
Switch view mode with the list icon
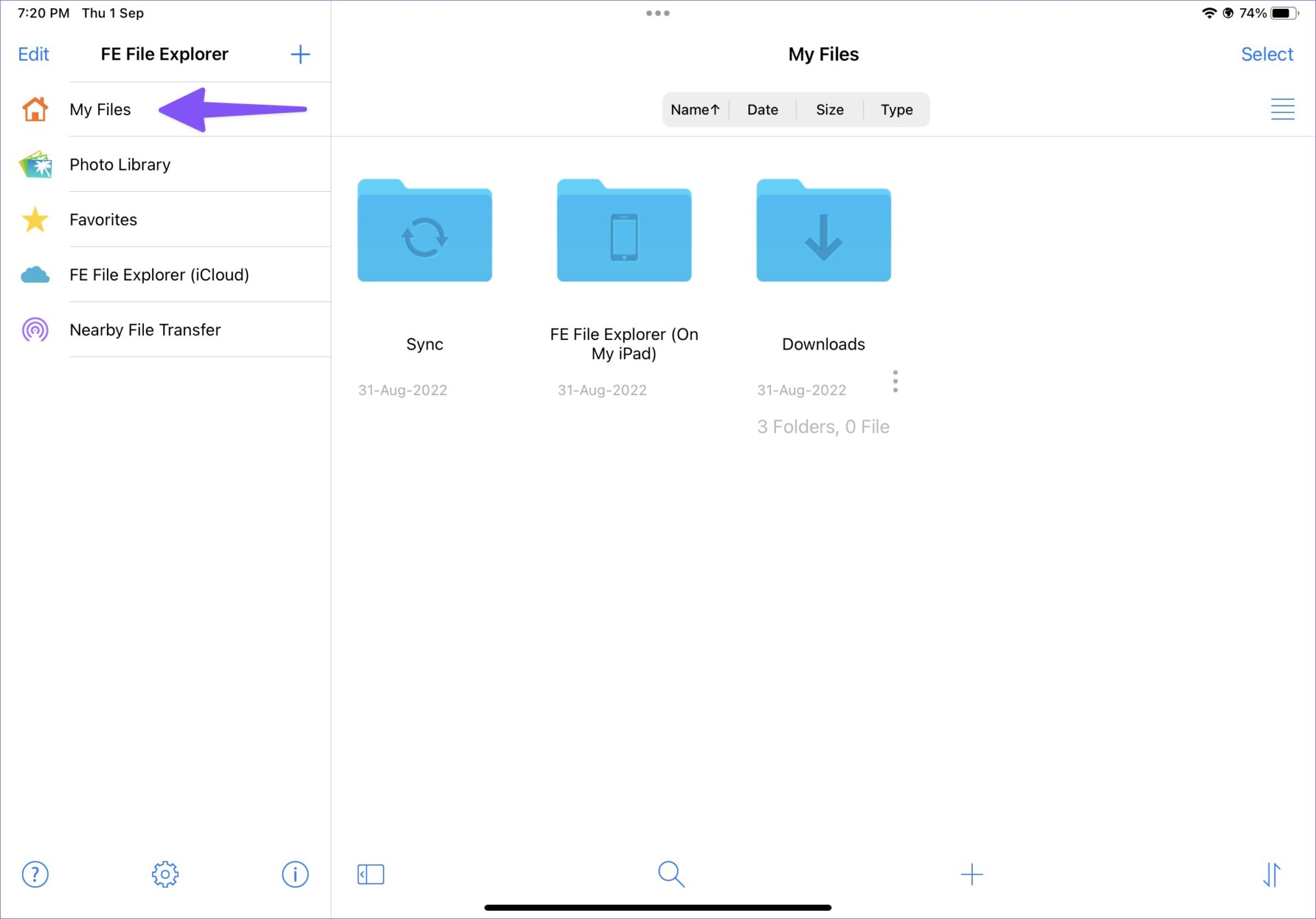coord(1282,109)
